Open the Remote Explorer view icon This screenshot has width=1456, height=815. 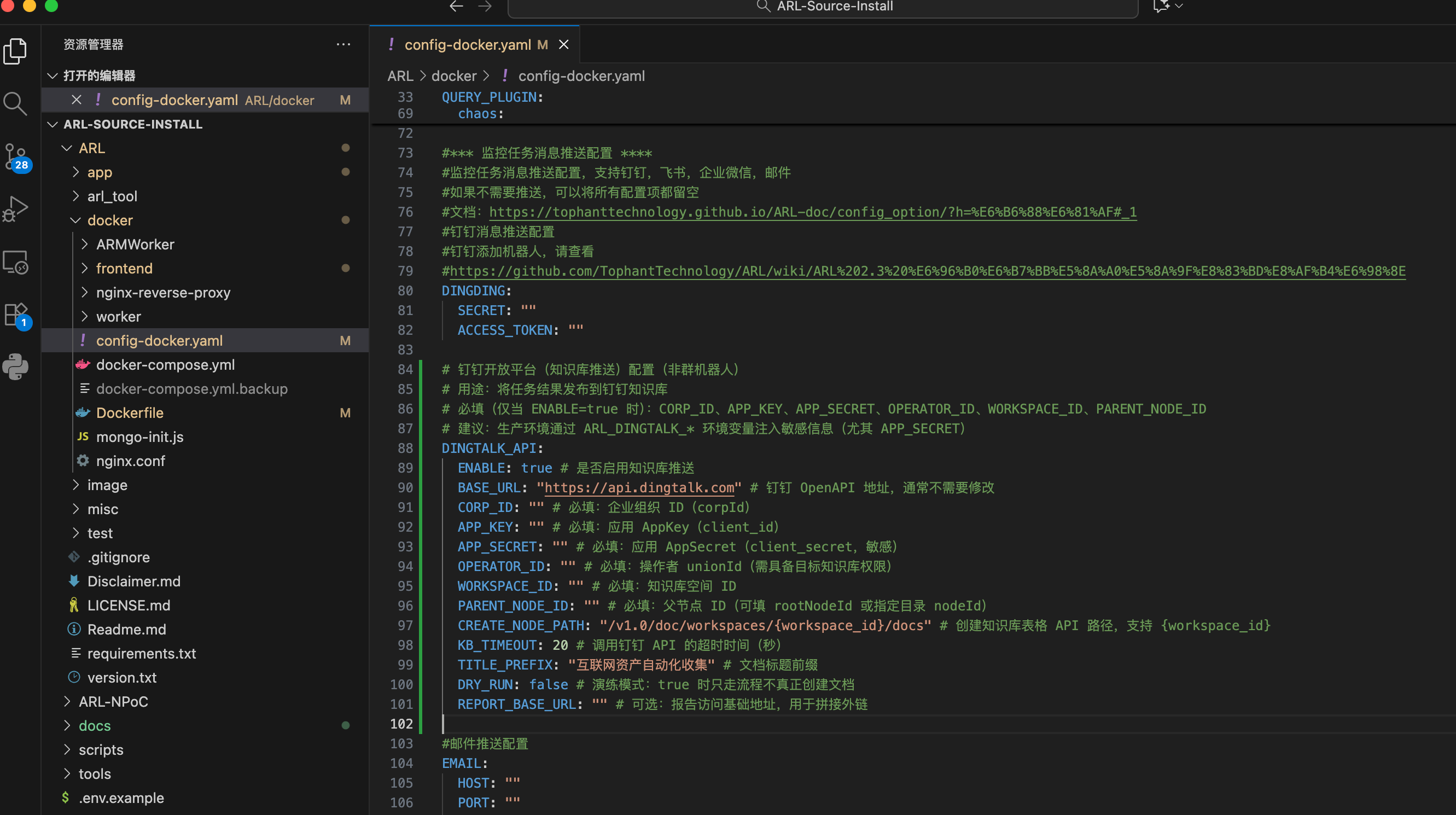[x=15, y=261]
